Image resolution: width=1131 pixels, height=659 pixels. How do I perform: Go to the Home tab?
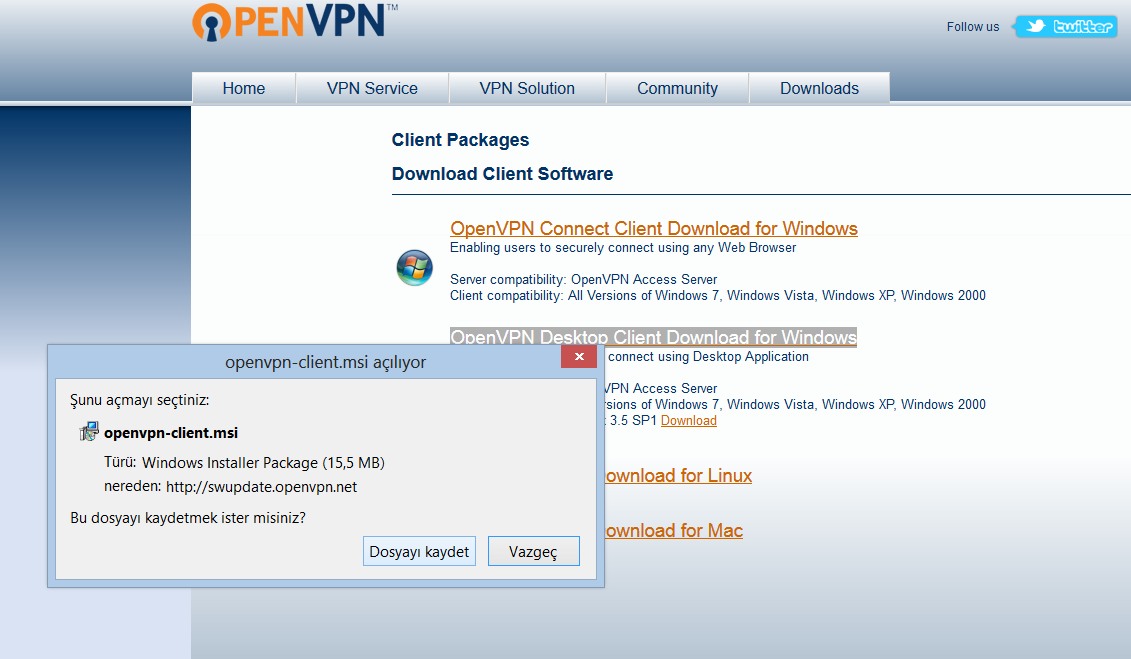coord(244,88)
